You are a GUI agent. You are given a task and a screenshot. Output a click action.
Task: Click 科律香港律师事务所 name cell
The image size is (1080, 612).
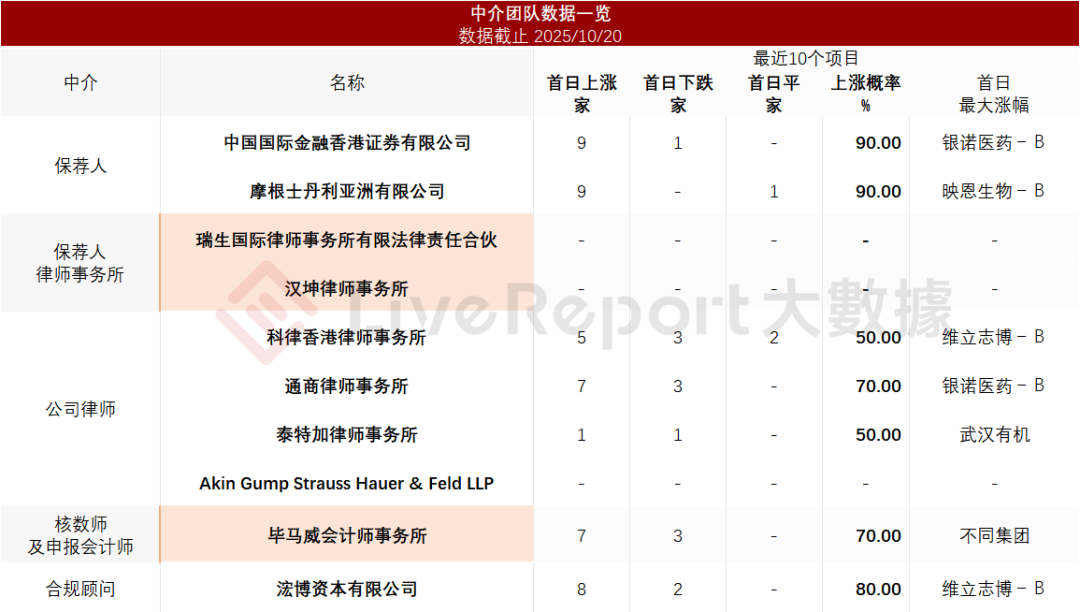[346, 337]
